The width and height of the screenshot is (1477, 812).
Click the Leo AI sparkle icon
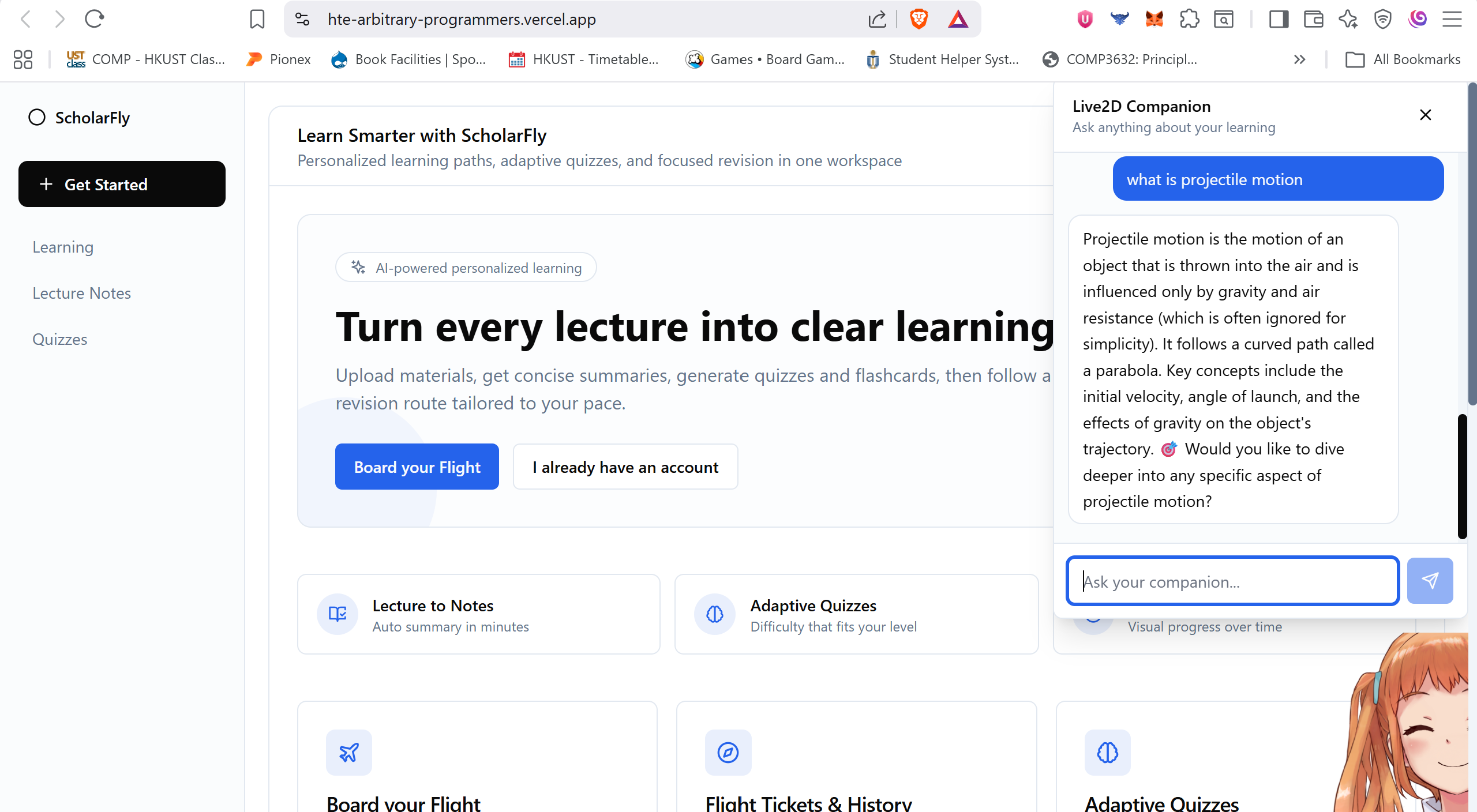[1348, 19]
